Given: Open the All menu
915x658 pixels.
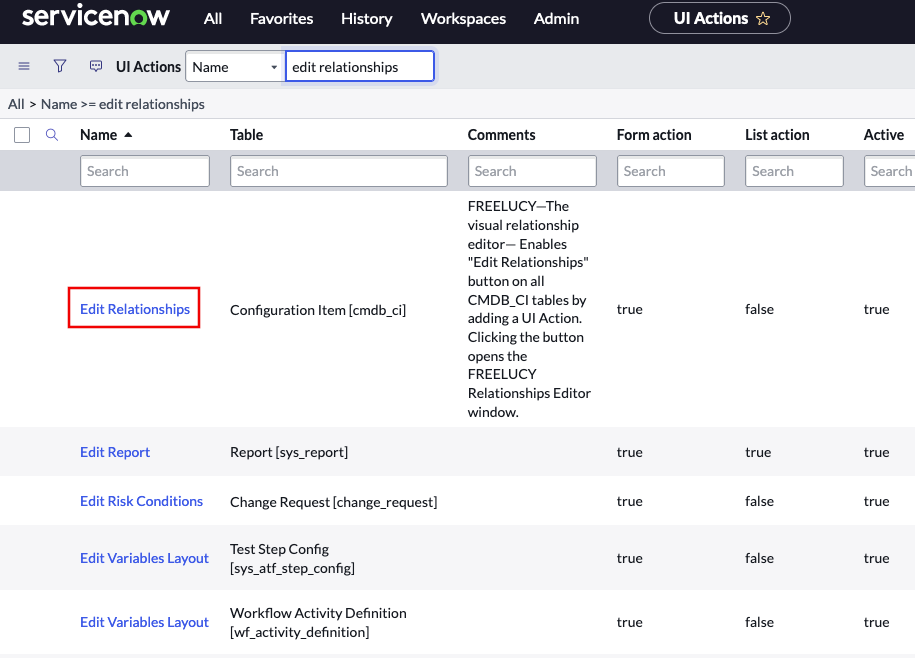Looking at the screenshot, I should click(x=213, y=19).
